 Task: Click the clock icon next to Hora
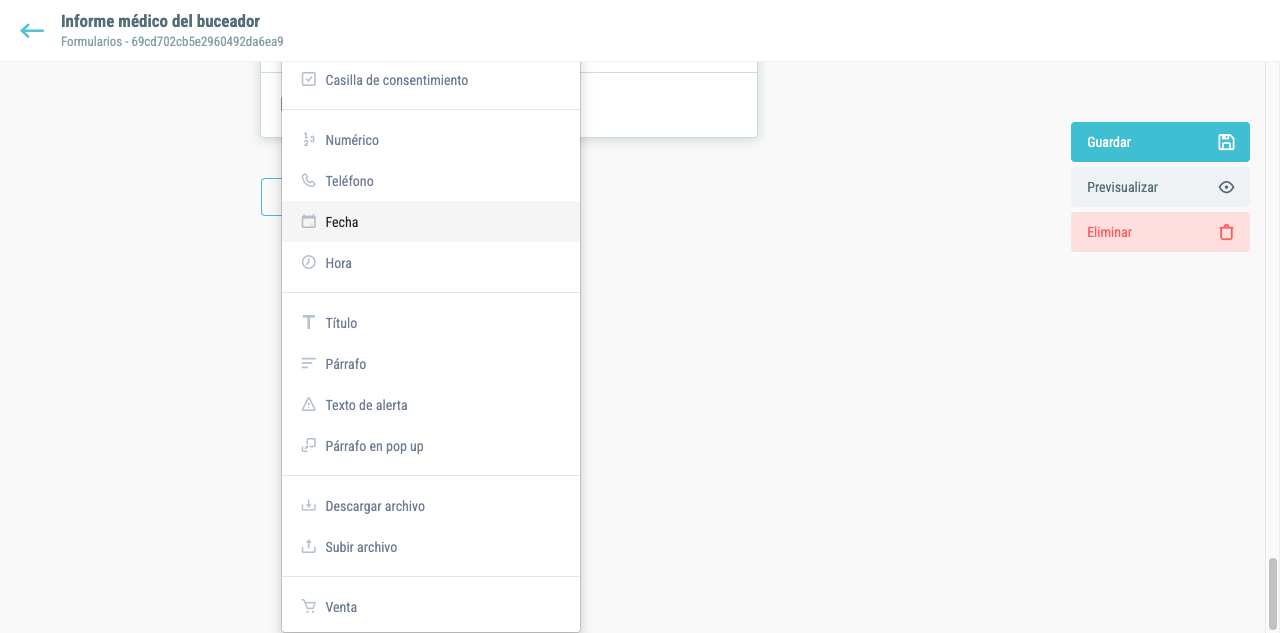(309, 263)
